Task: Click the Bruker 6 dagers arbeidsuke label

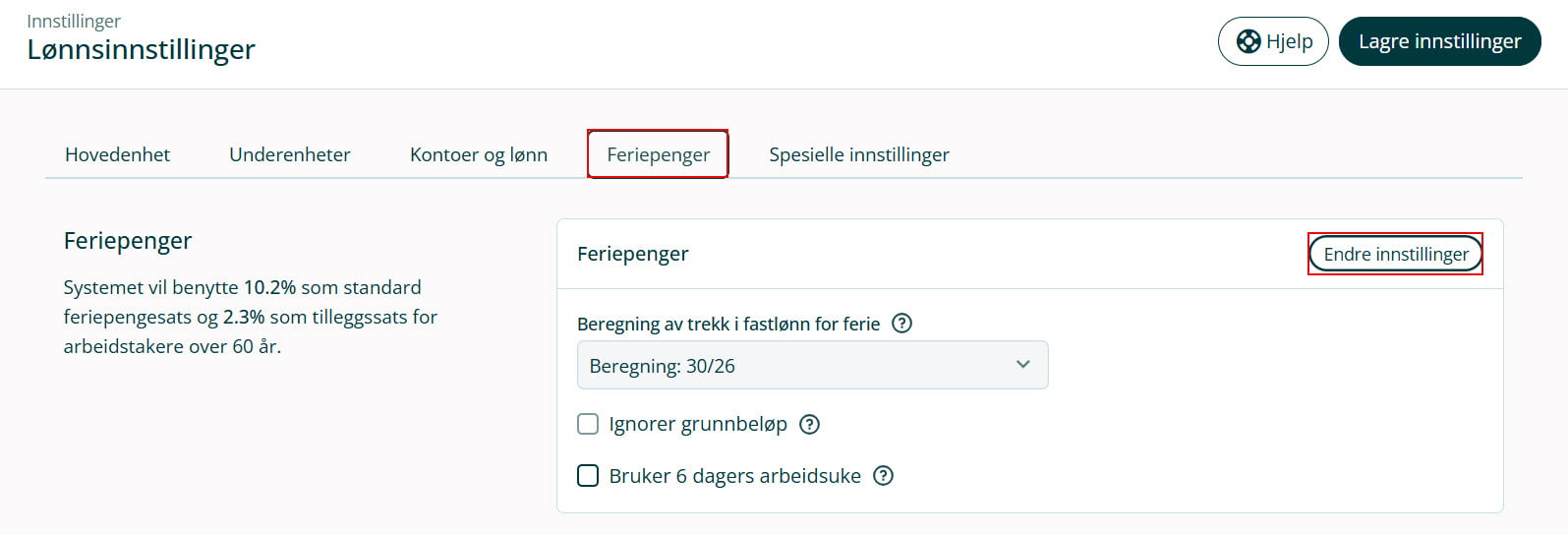Action: (734, 476)
